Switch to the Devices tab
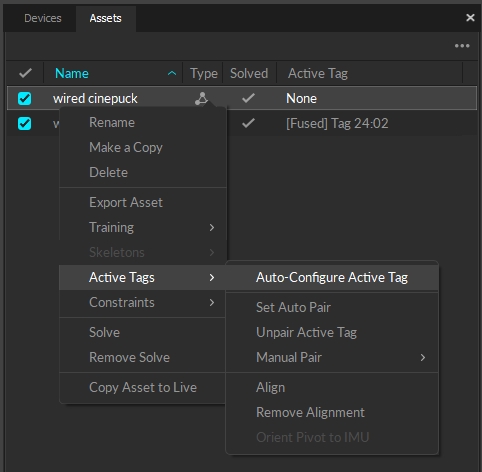 43,18
